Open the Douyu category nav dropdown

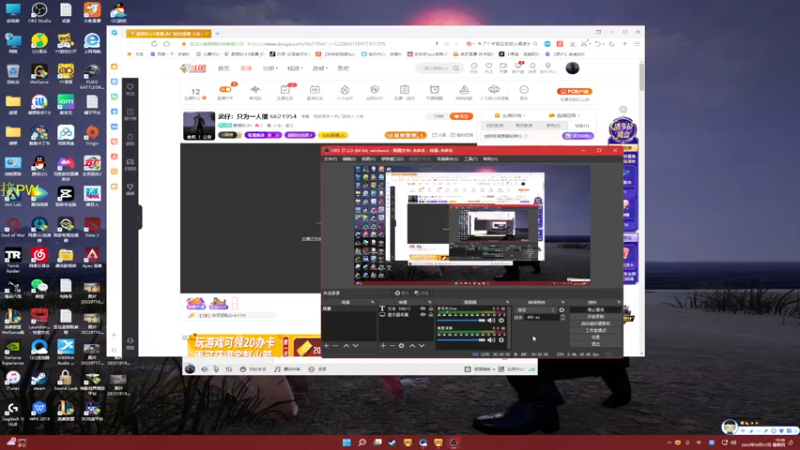(270, 68)
